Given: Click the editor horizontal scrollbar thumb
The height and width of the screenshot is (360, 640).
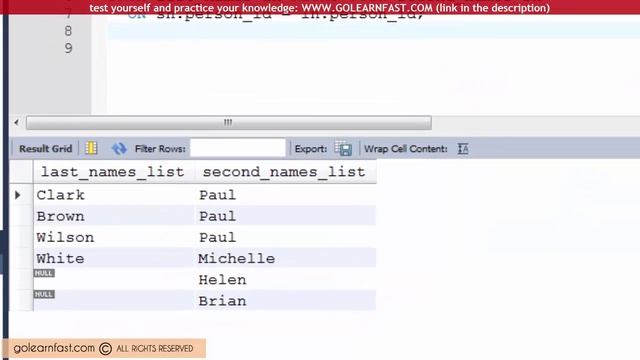Looking at the screenshot, I should click(x=229, y=122).
